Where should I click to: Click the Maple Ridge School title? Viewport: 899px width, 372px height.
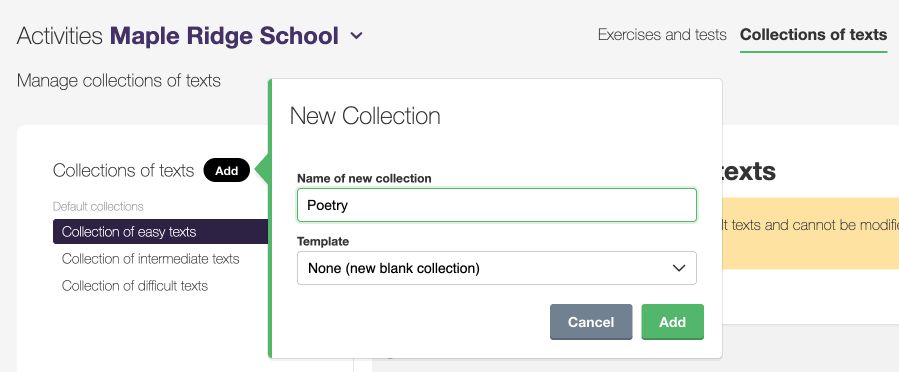click(x=224, y=36)
